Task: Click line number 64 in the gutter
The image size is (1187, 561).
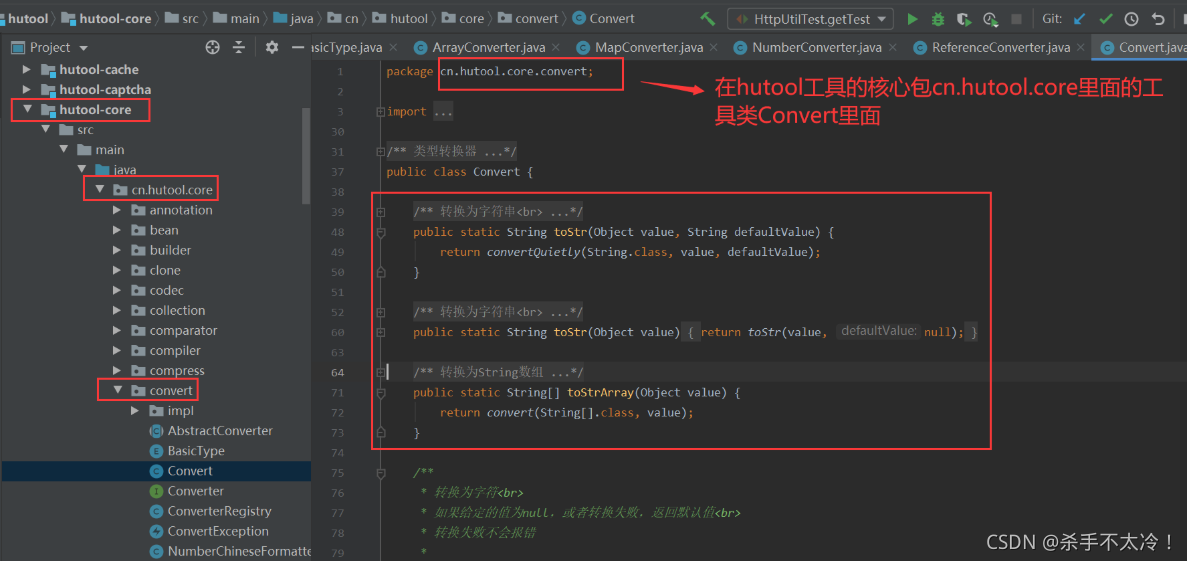Action: click(336, 372)
